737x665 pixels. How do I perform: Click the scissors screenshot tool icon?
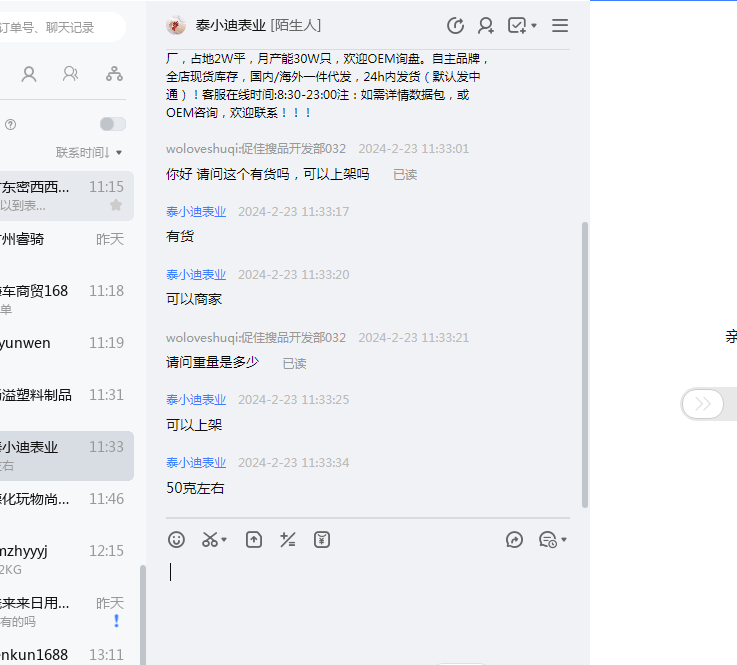point(209,540)
